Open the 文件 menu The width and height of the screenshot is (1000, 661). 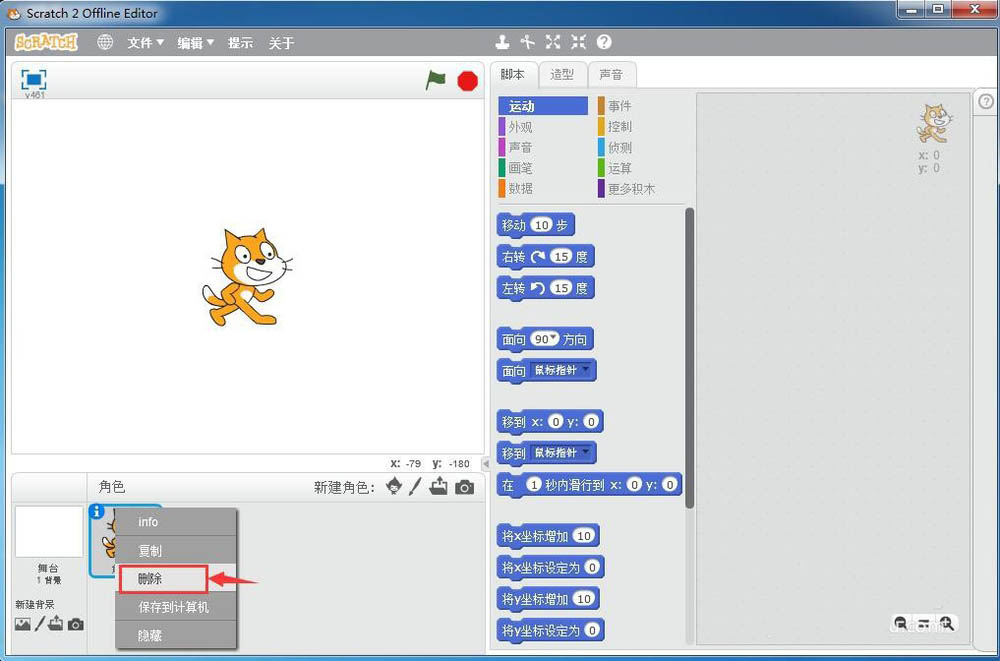(x=144, y=42)
